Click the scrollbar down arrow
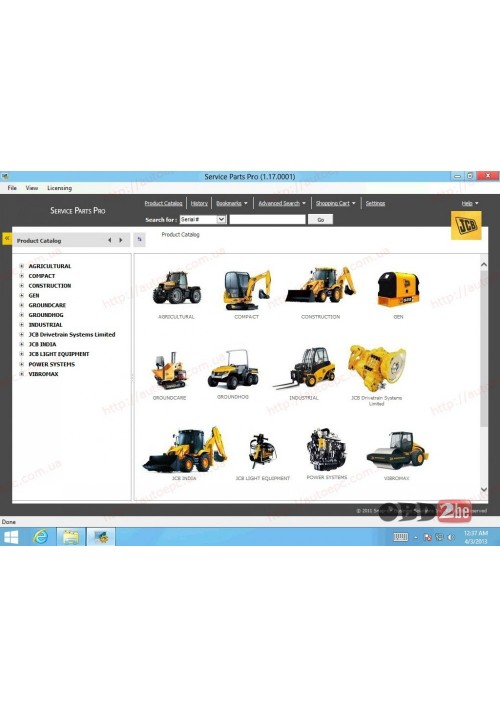This screenshot has height=717, width=500. (x=484, y=490)
